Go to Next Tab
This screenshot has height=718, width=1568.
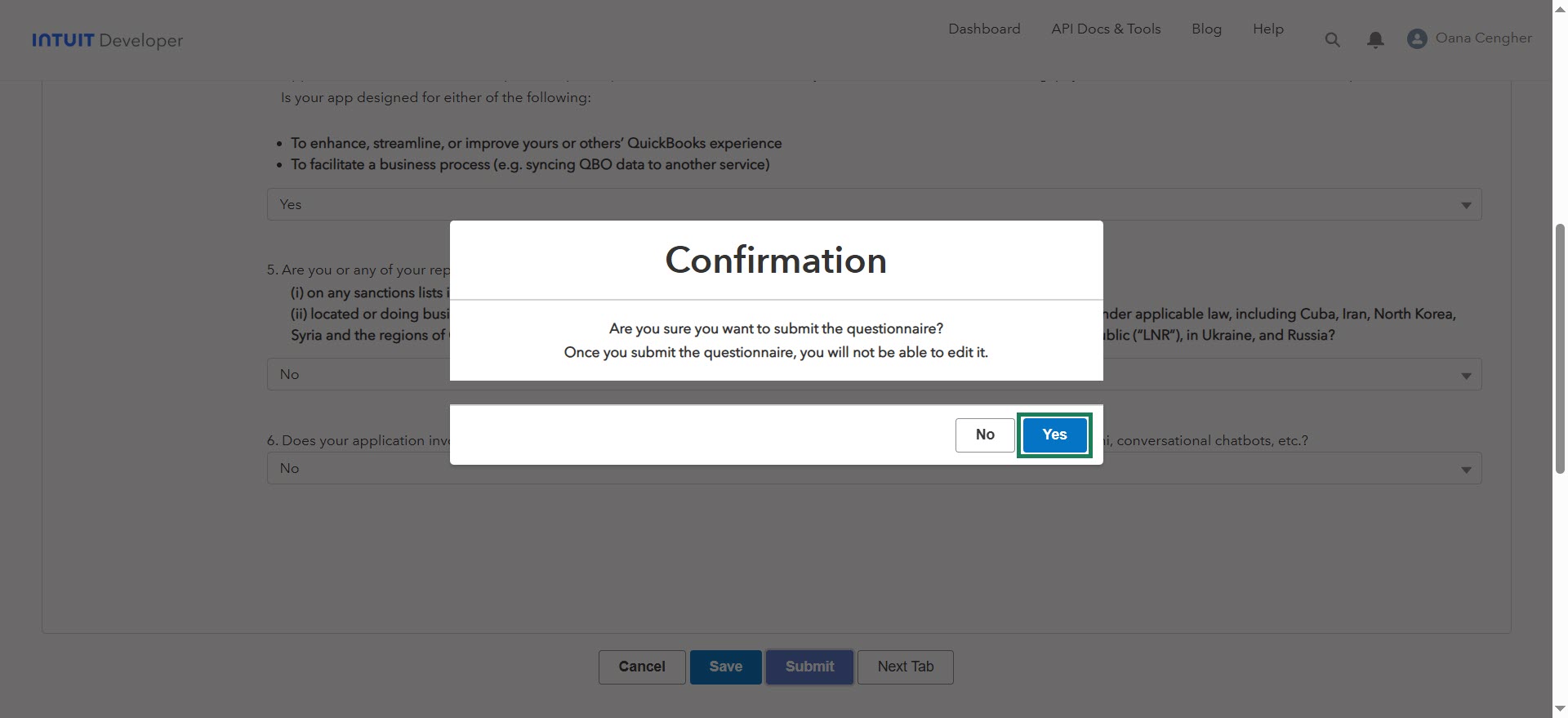[905, 667]
